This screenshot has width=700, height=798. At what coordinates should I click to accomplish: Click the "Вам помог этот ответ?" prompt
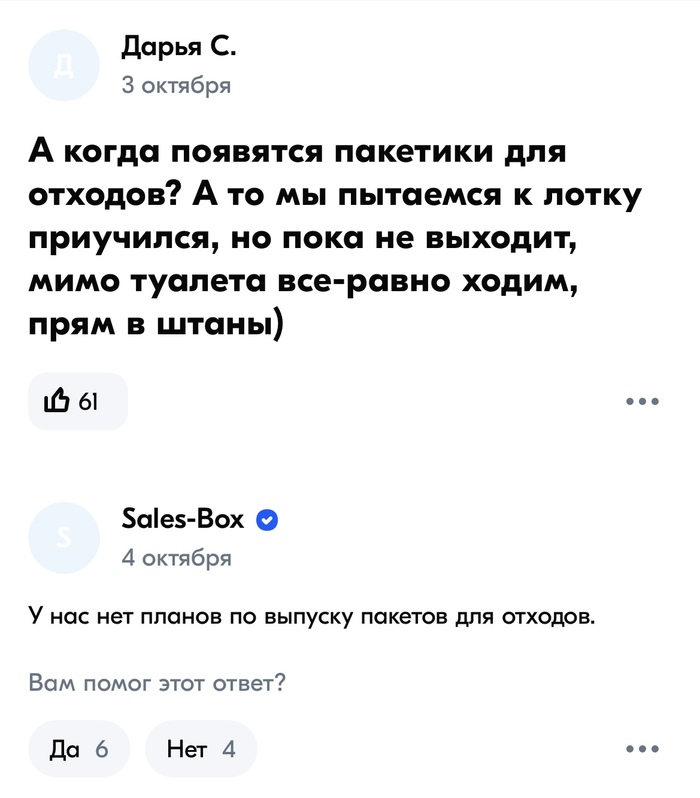(157, 682)
